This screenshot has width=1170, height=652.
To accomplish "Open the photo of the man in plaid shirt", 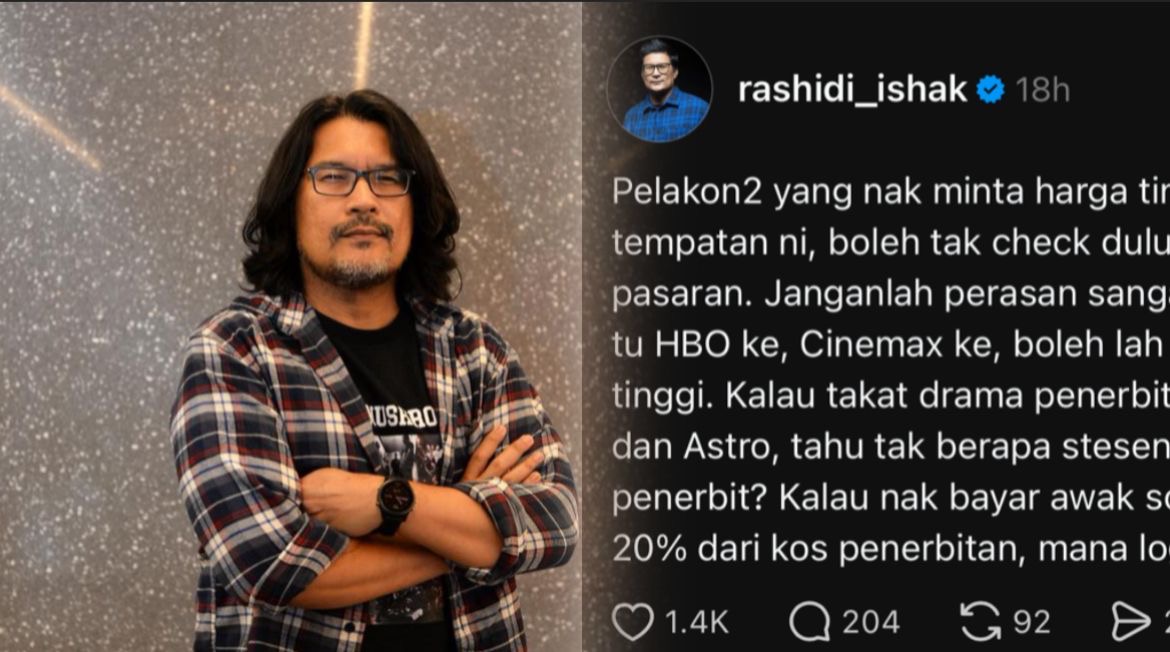I will click(291, 326).
